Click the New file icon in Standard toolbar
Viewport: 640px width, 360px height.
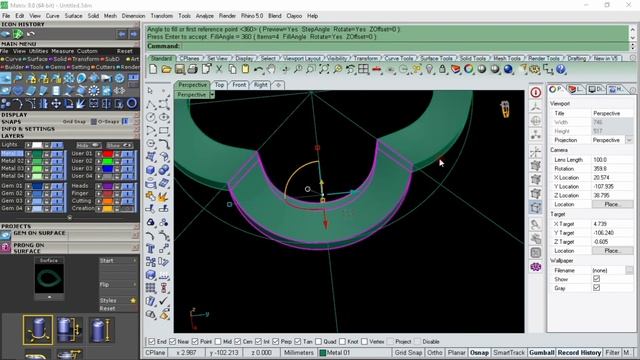coord(153,69)
